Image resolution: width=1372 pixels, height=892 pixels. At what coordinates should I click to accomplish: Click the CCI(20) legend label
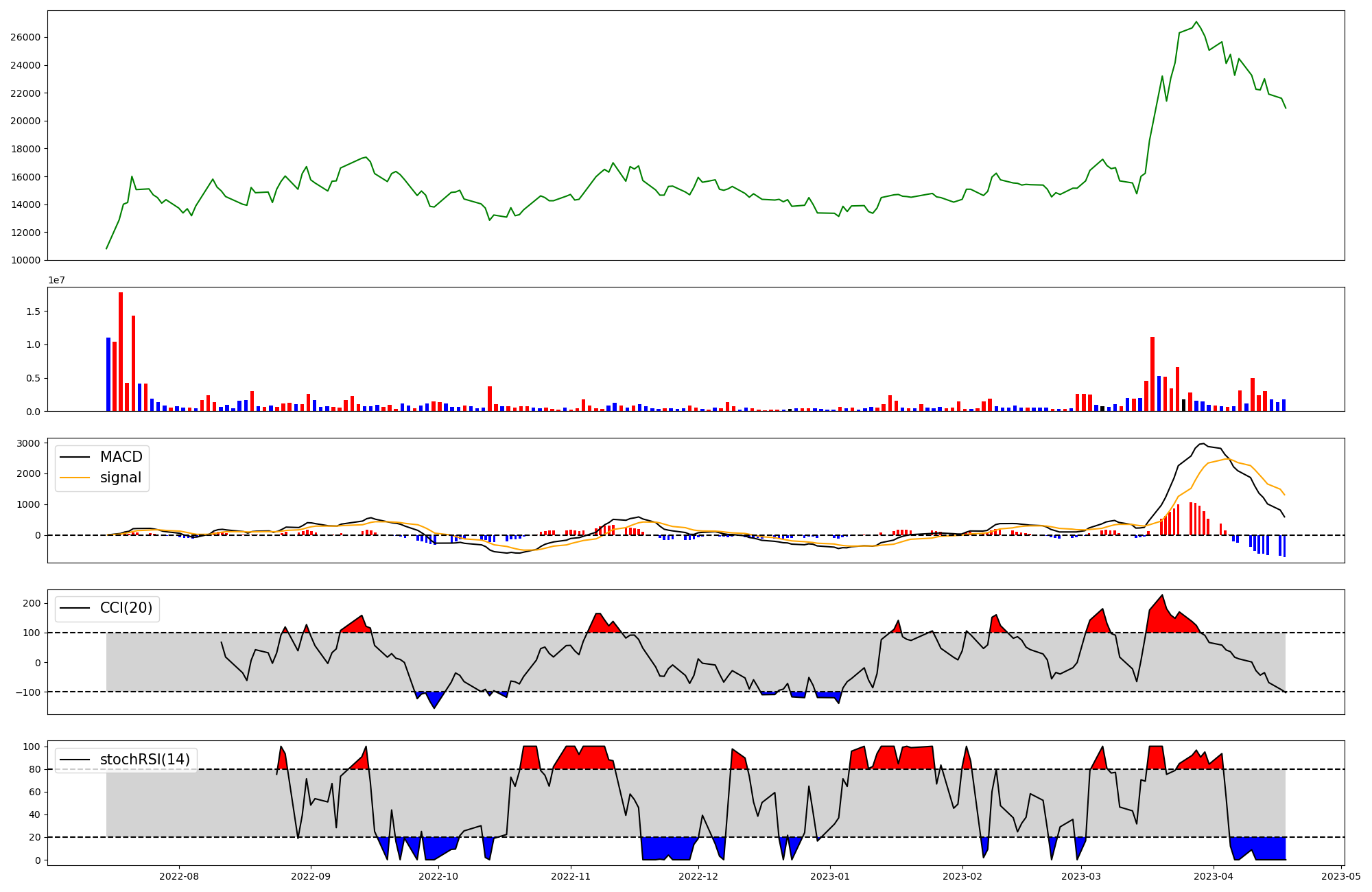click(126, 608)
